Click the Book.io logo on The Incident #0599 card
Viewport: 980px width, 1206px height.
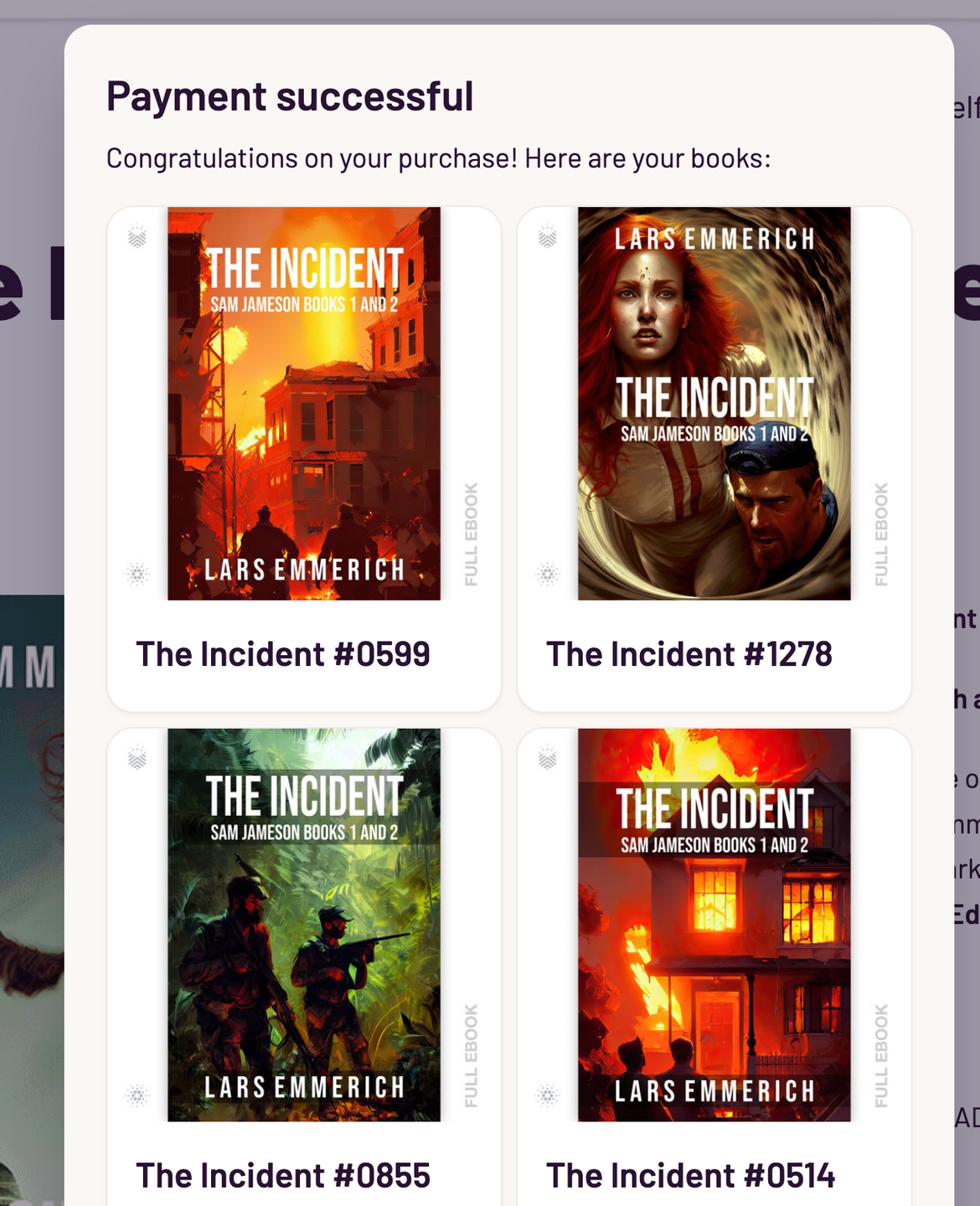pyautogui.click(x=137, y=237)
